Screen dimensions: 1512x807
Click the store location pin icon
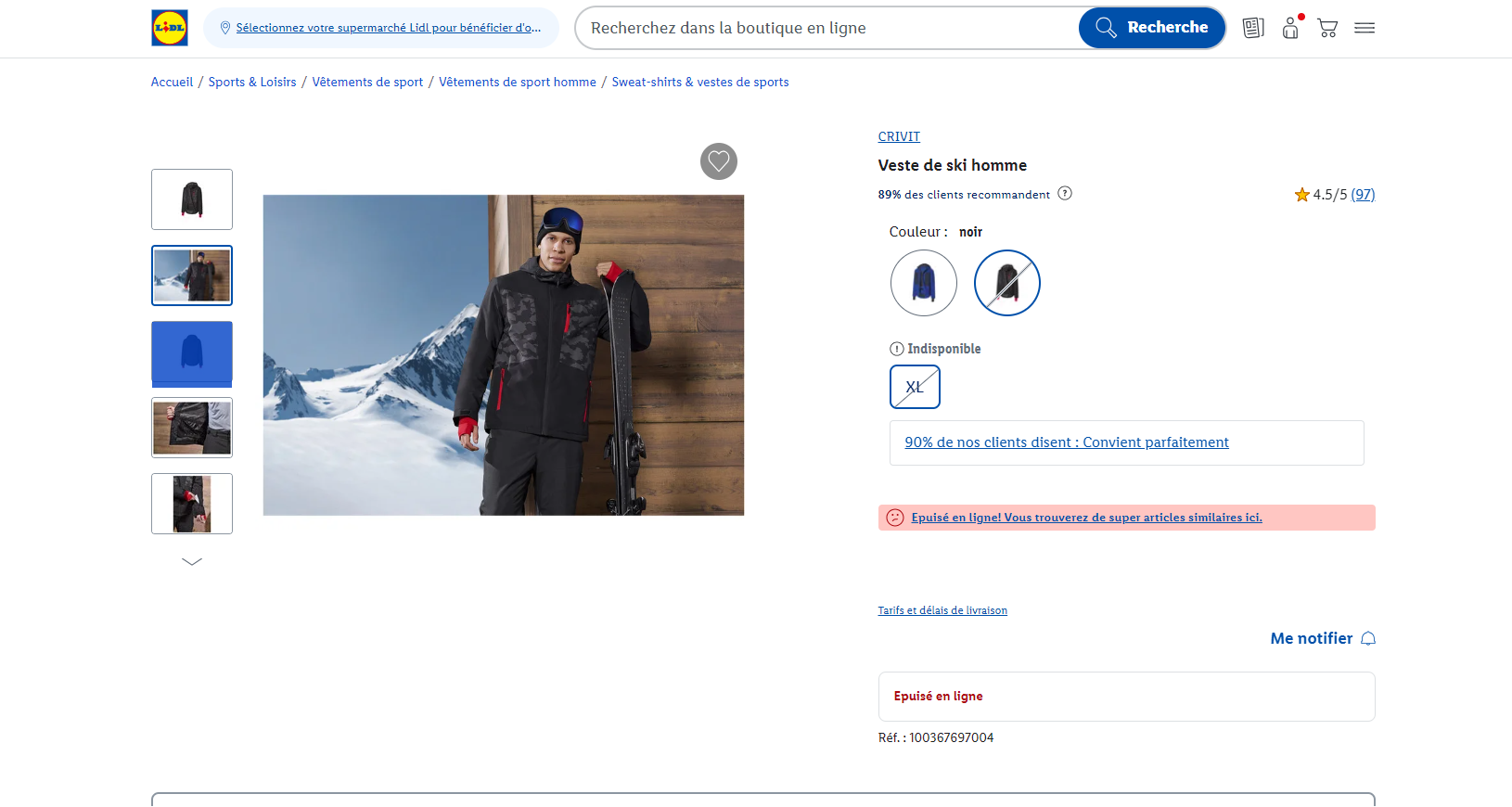[x=224, y=28]
